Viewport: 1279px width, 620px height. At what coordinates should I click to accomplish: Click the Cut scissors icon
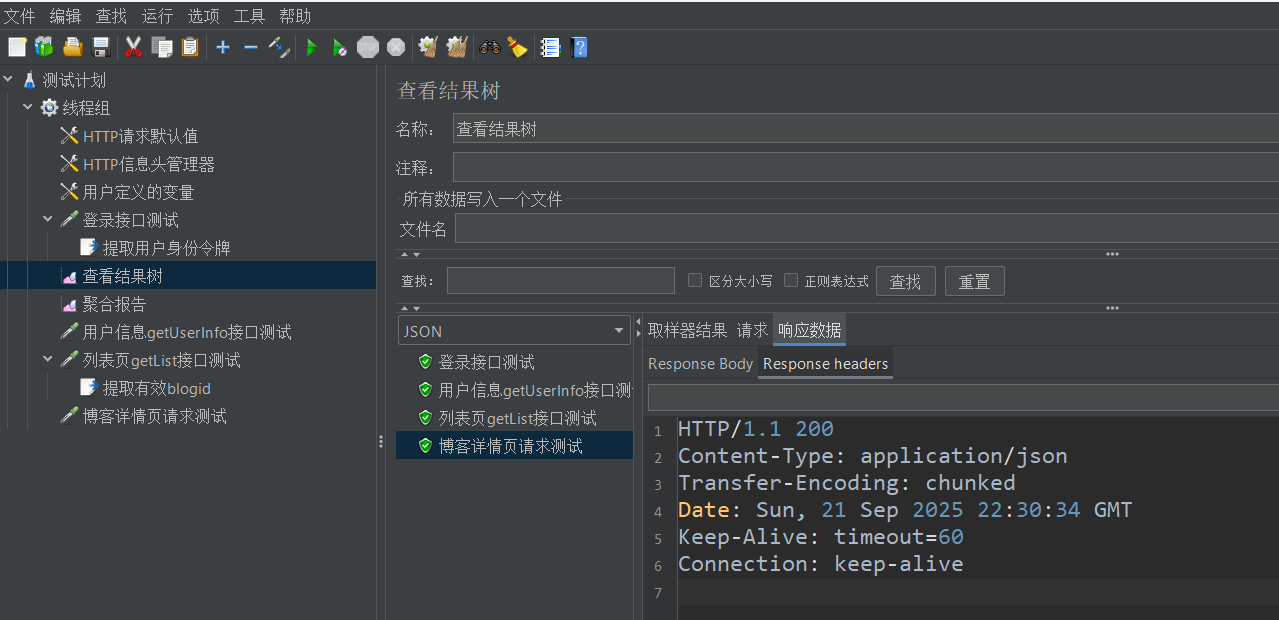133,47
